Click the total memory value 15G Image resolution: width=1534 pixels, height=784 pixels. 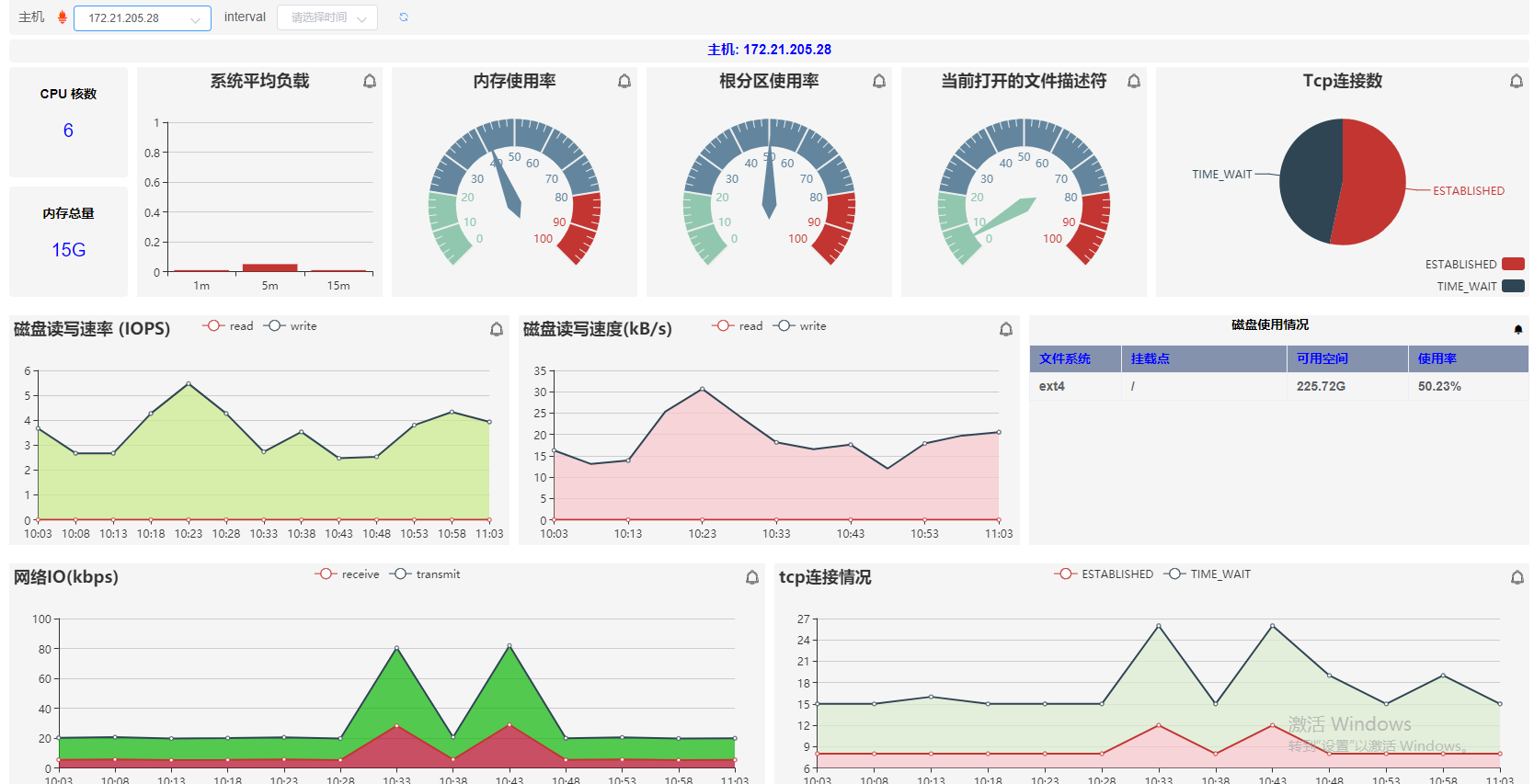point(69,250)
